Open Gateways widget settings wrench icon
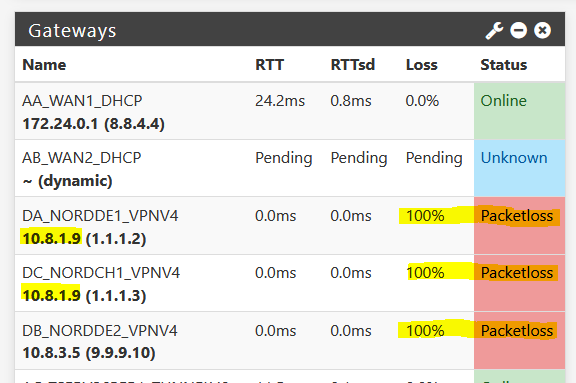The width and height of the screenshot is (576, 383). pos(494,30)
